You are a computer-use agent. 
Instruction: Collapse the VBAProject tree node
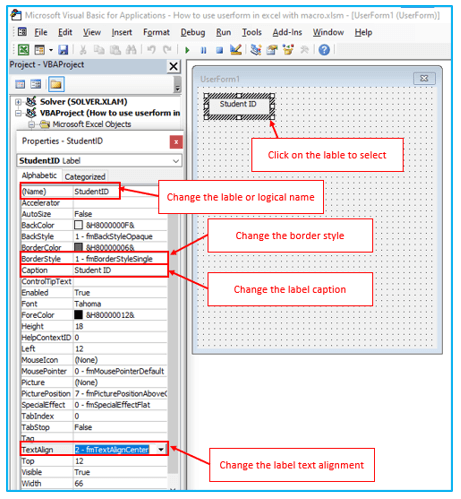coord(19,113)
